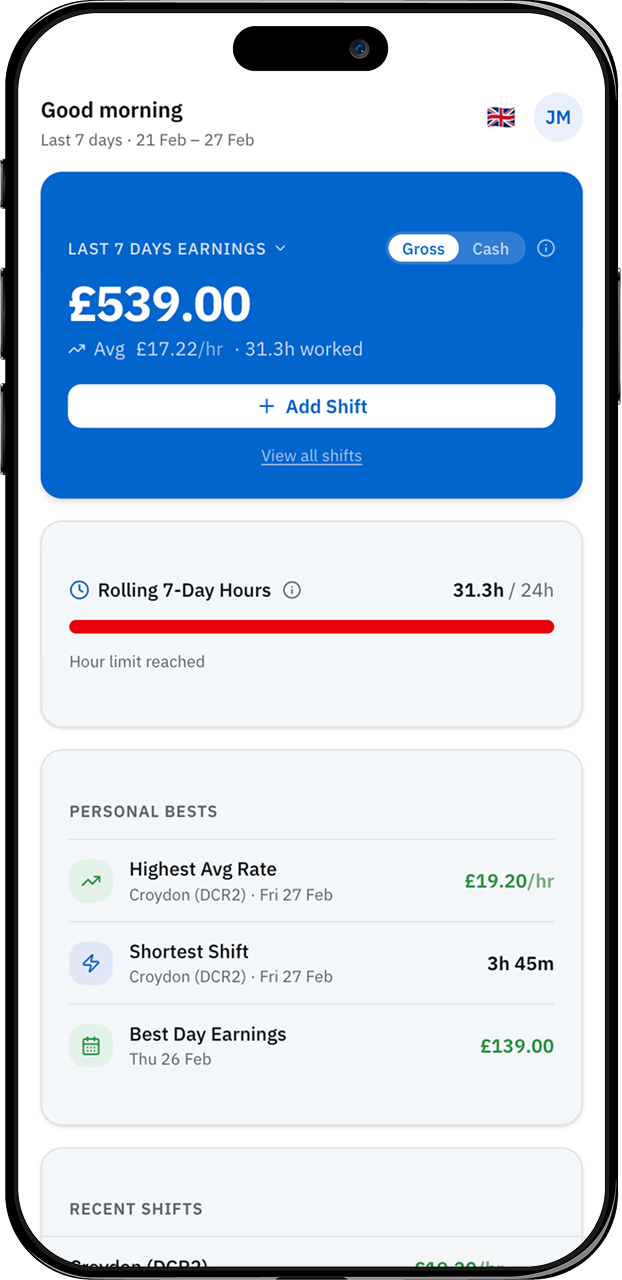Viewport: 622px width, 1280px height.
Task: Click the info icon beside Rolling 7-Day Hours
Action: point(291,590)
